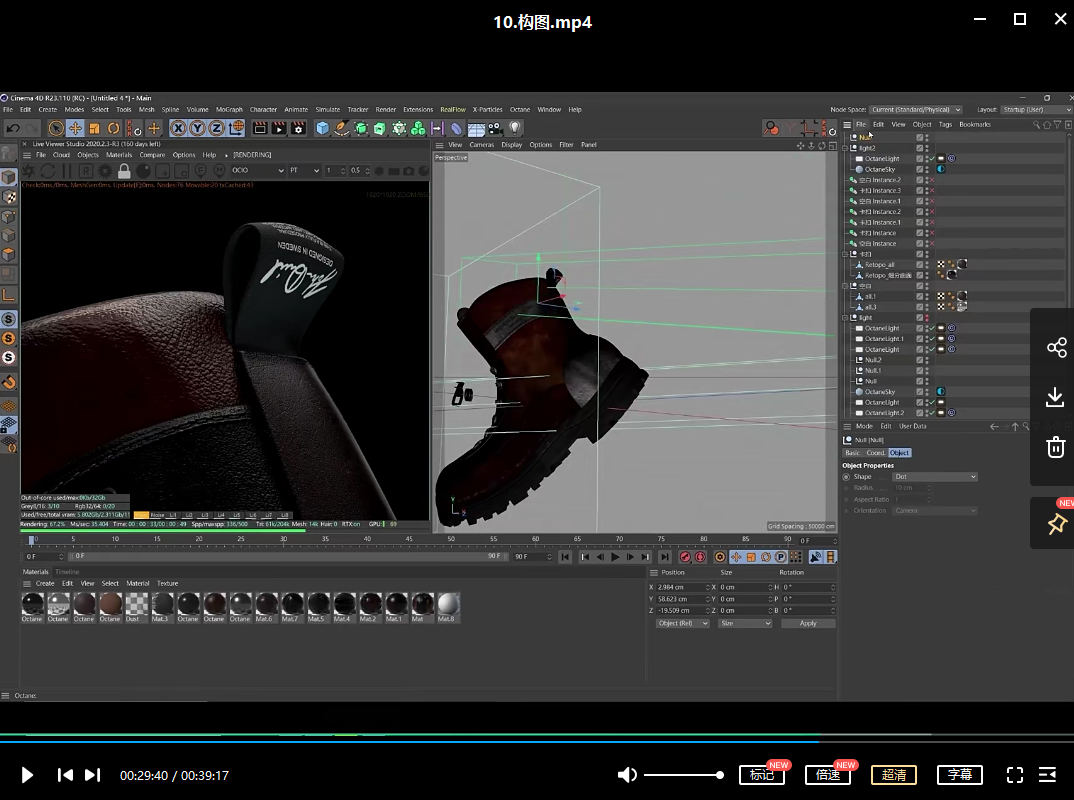Collapse the light2 group in Object Manager
The width and height of the screenshot is (1074, 800).
845,148
